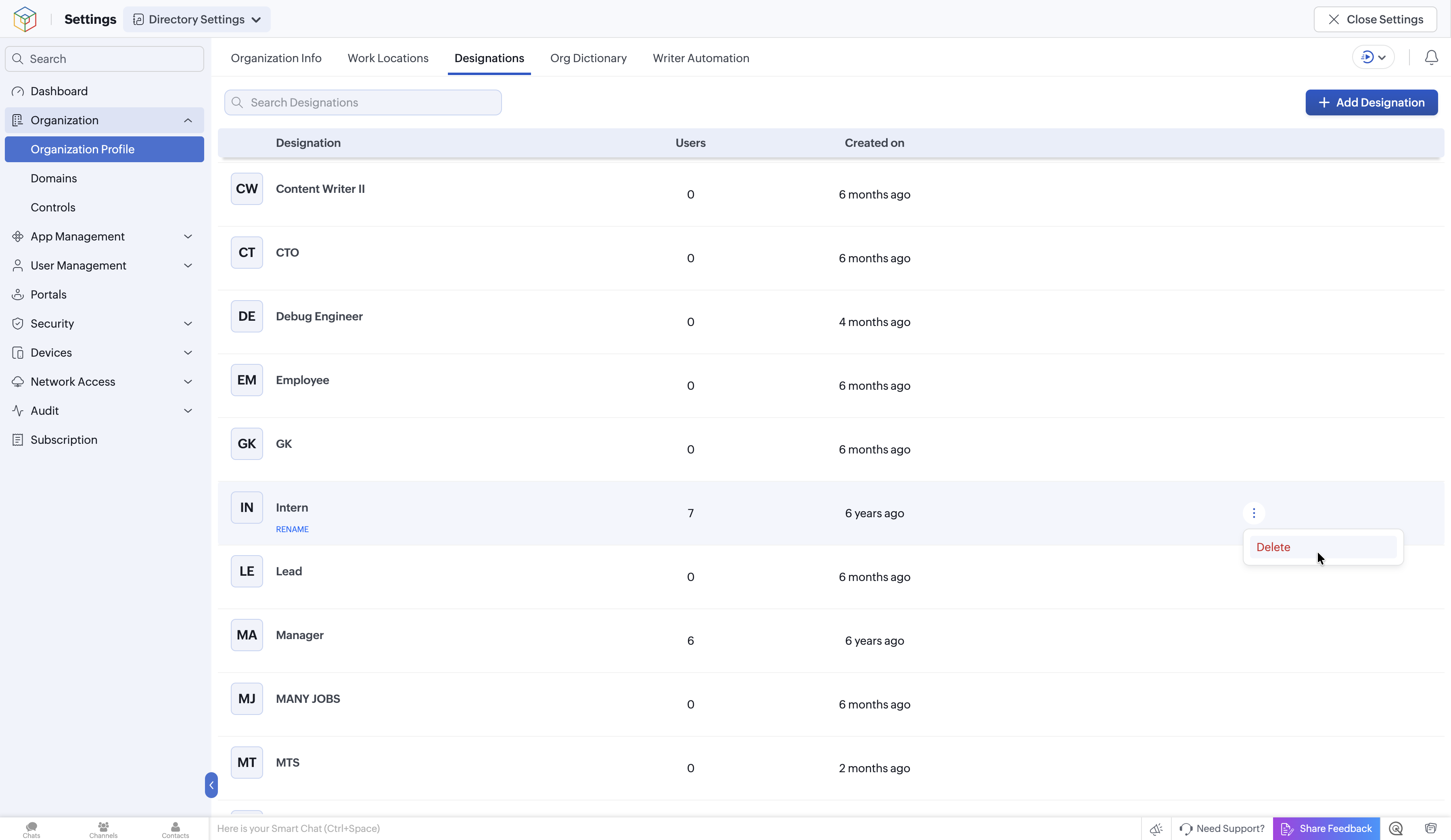Click the Debug Engineer designation name
The image size is (1451, 840).
(319, 316)
